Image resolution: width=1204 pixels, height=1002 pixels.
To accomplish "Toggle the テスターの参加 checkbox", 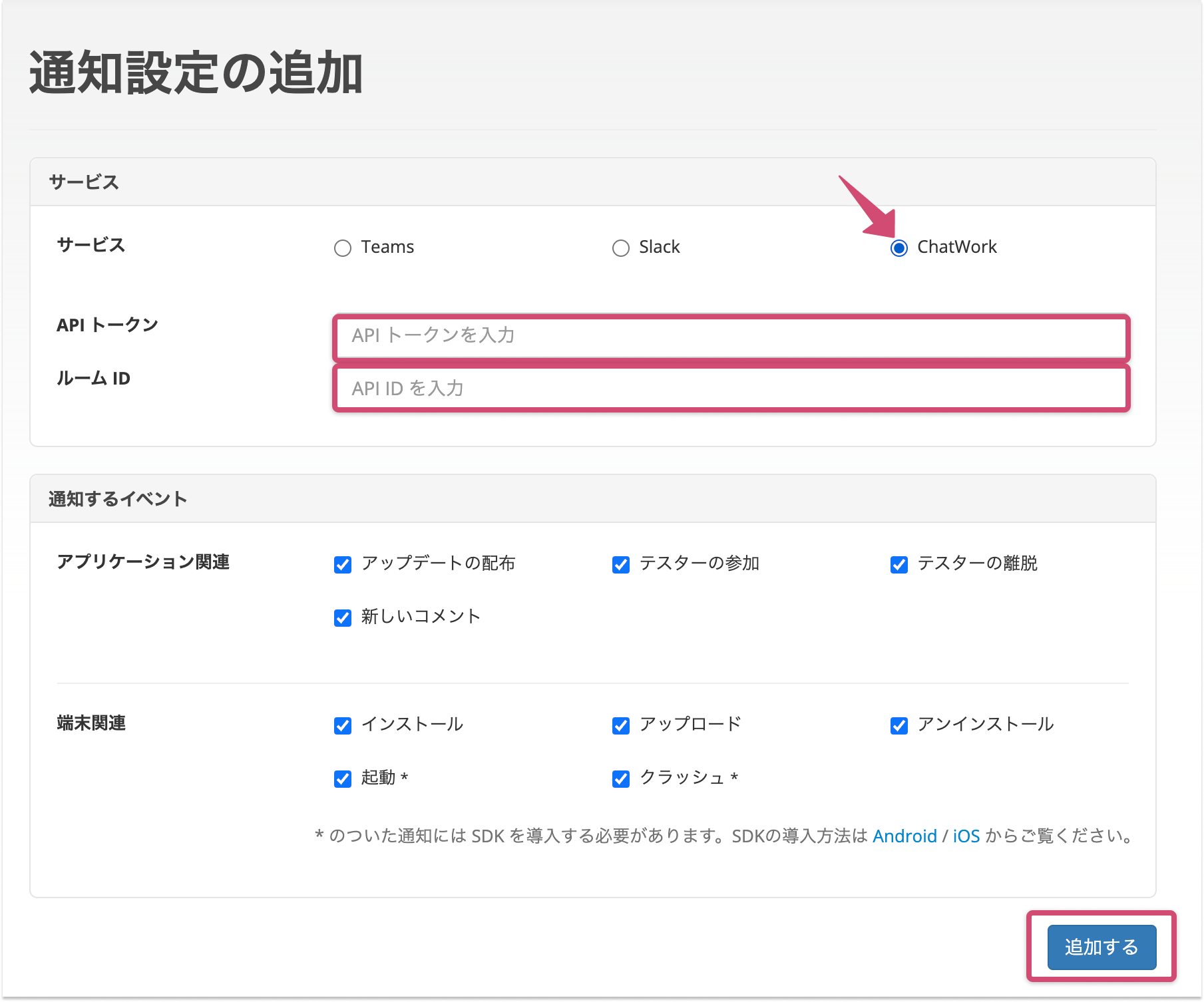I will (620, 565).
